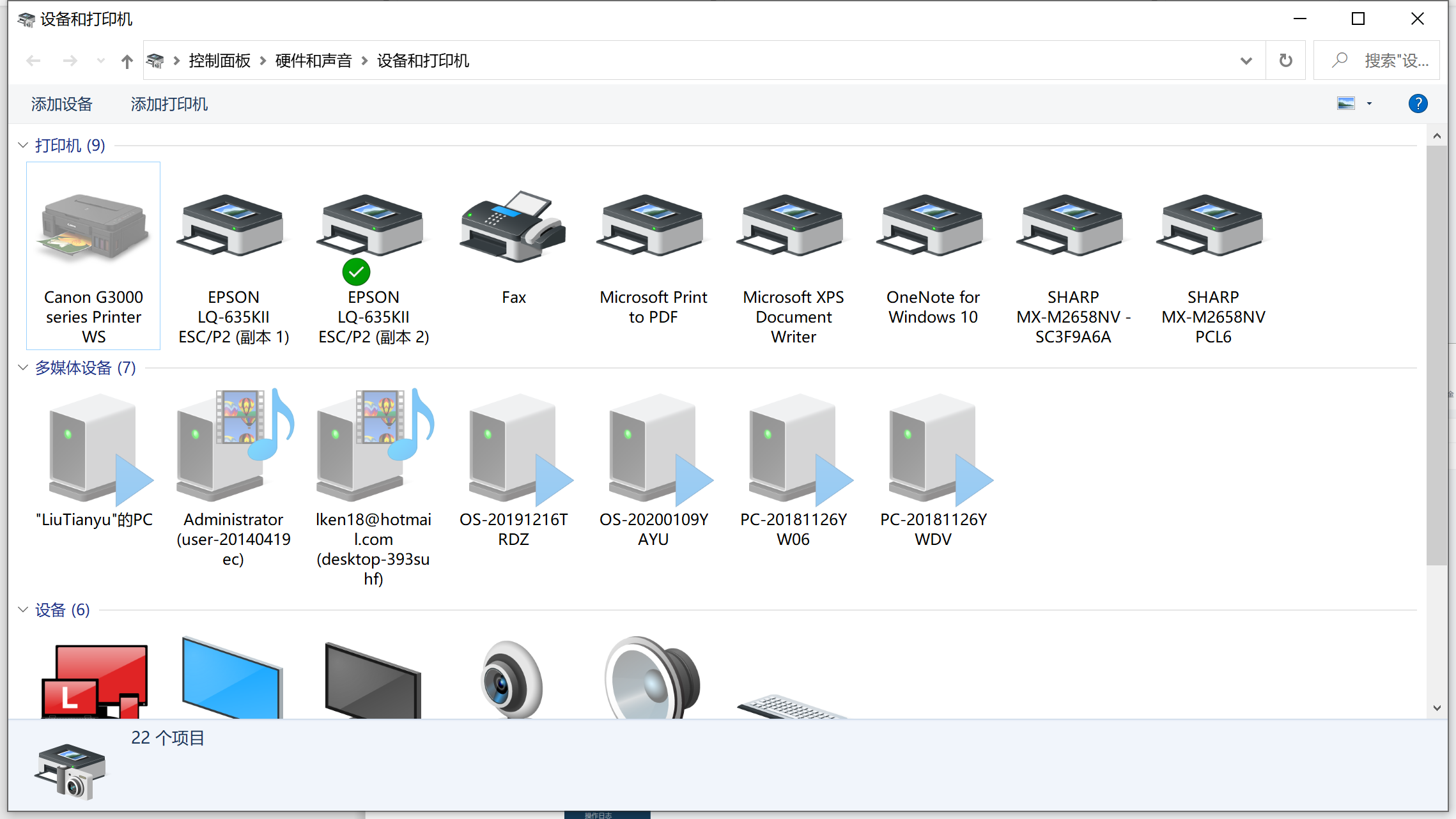Select the blue screen monitor device
1456x819 pixels.
[232, 677]
